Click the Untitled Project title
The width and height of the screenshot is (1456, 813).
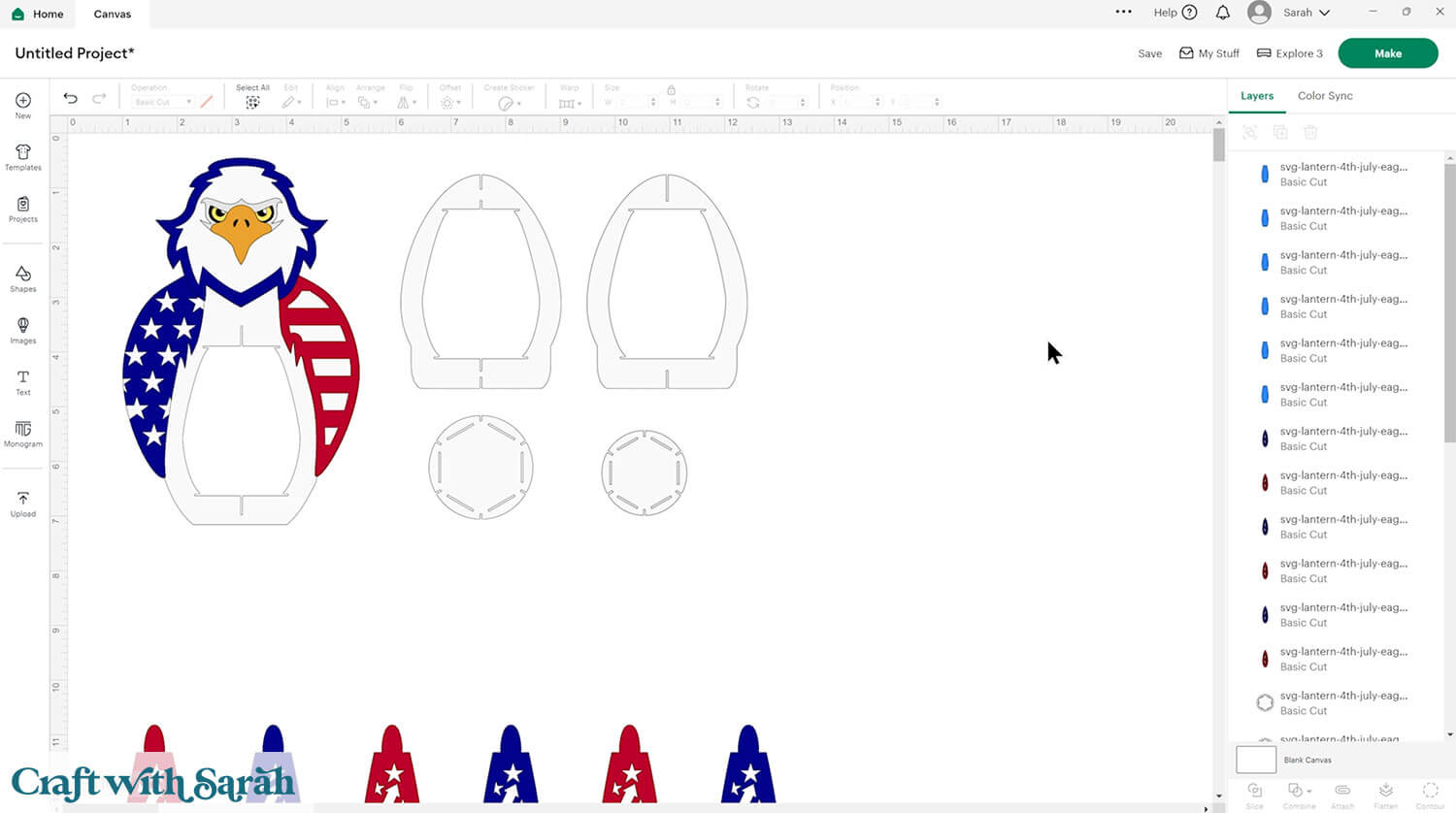pyautogui.click(x=75, y=53)
